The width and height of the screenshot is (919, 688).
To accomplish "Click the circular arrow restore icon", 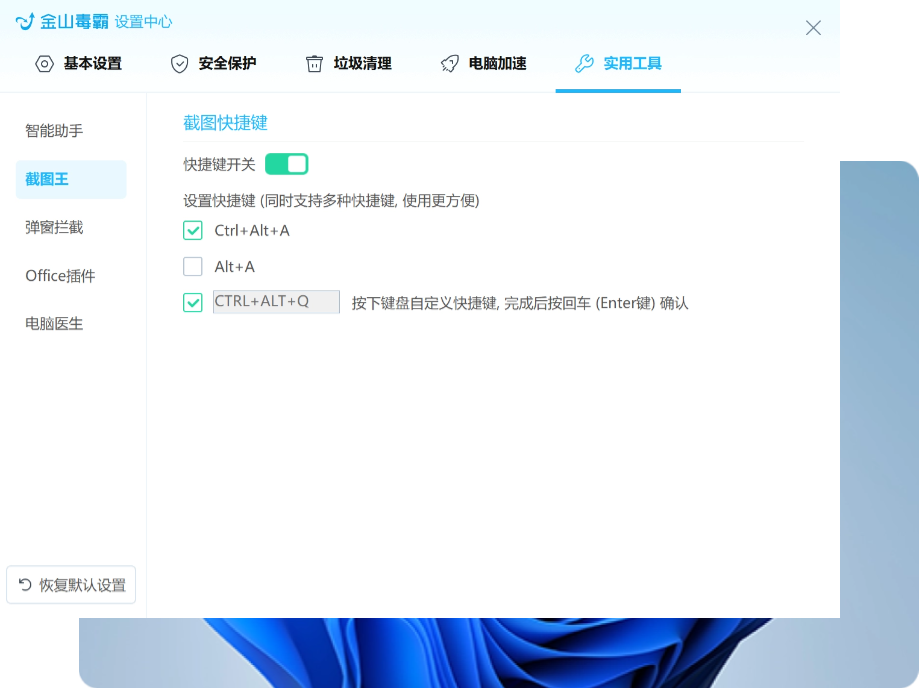I will 25,585.
